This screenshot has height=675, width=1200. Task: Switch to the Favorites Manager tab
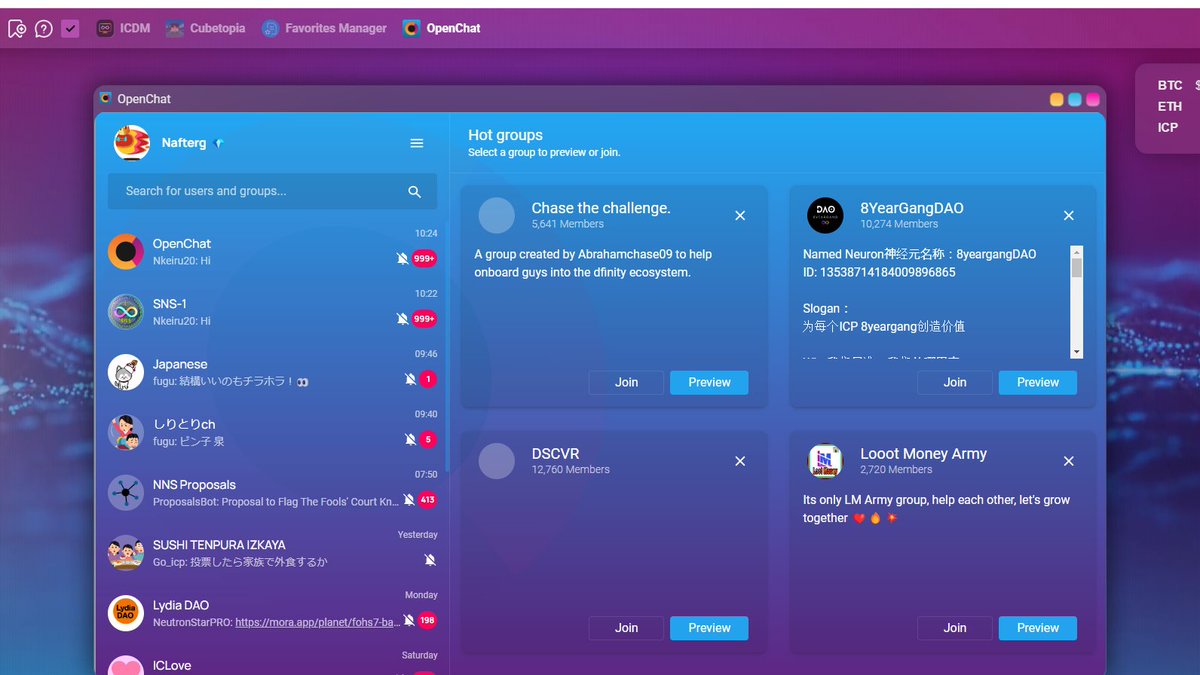[324, 28]
